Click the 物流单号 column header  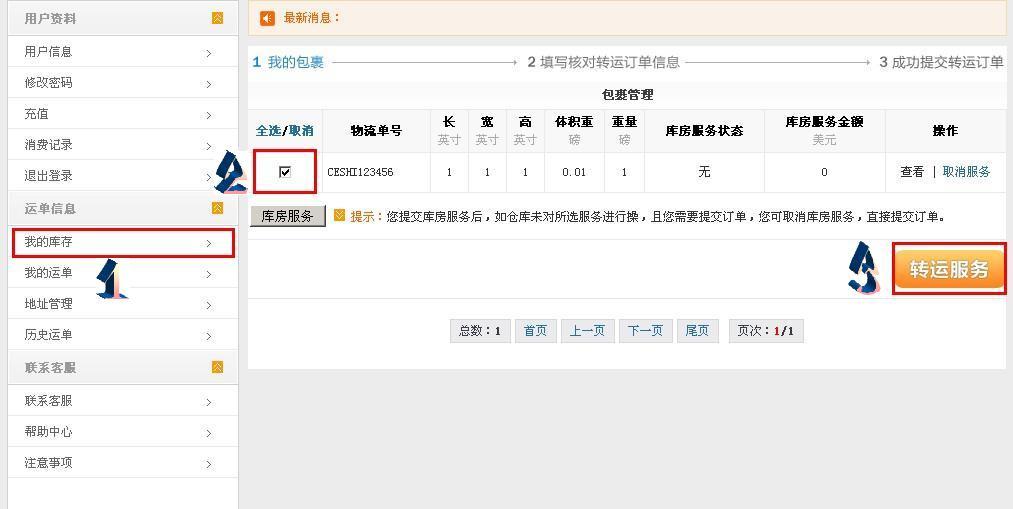coord(376,130)
